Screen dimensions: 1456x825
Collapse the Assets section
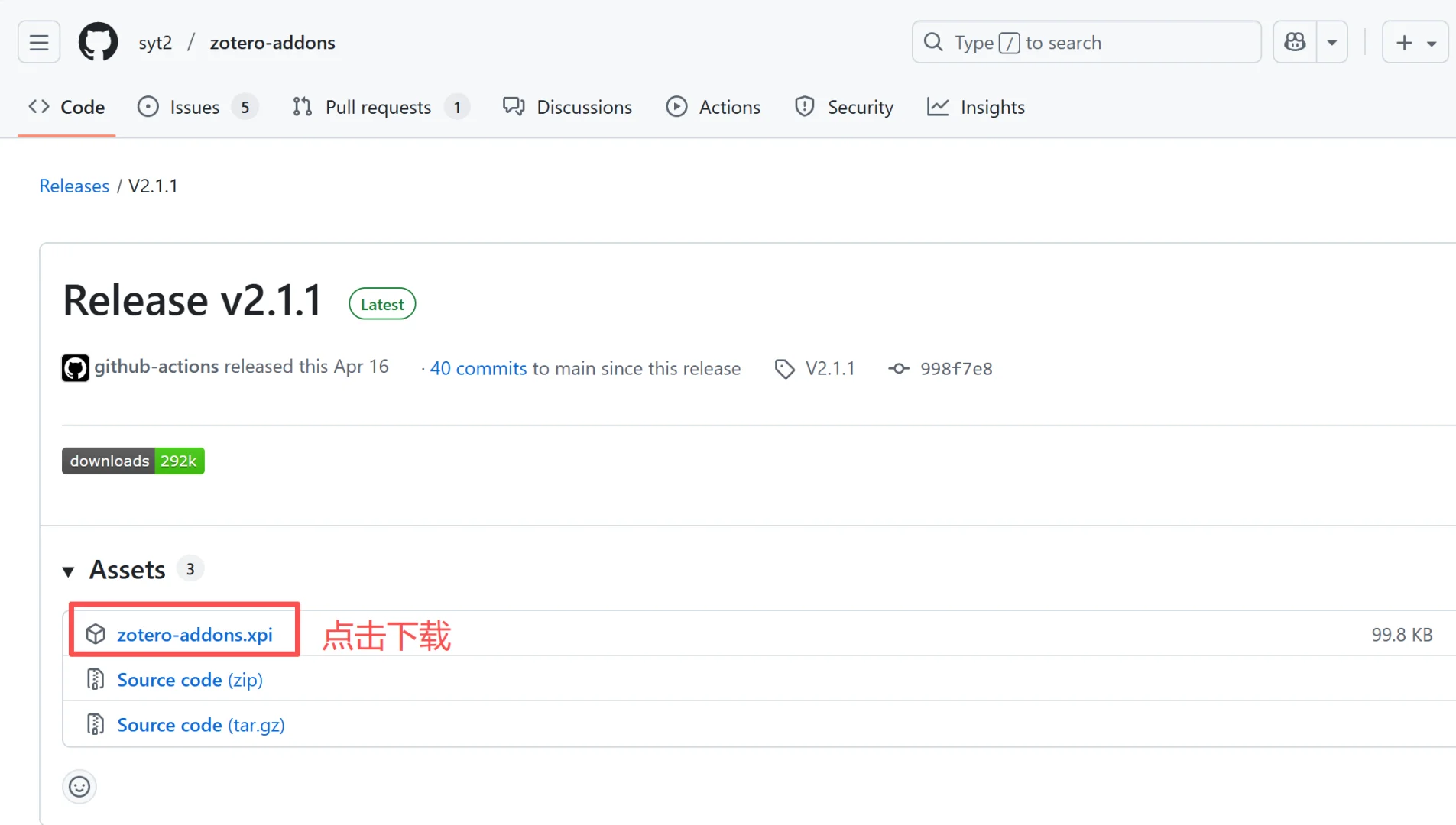click(68, 571)
